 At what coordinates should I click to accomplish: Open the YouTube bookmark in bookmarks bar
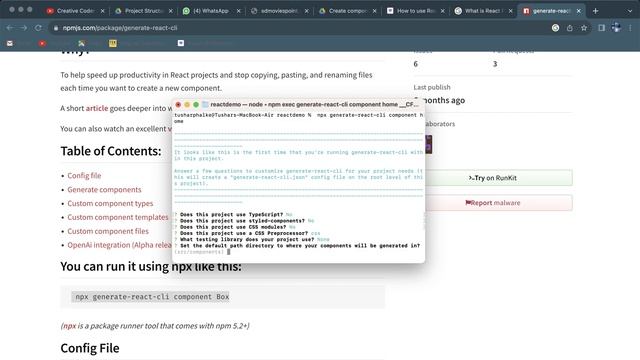(42, 43)
